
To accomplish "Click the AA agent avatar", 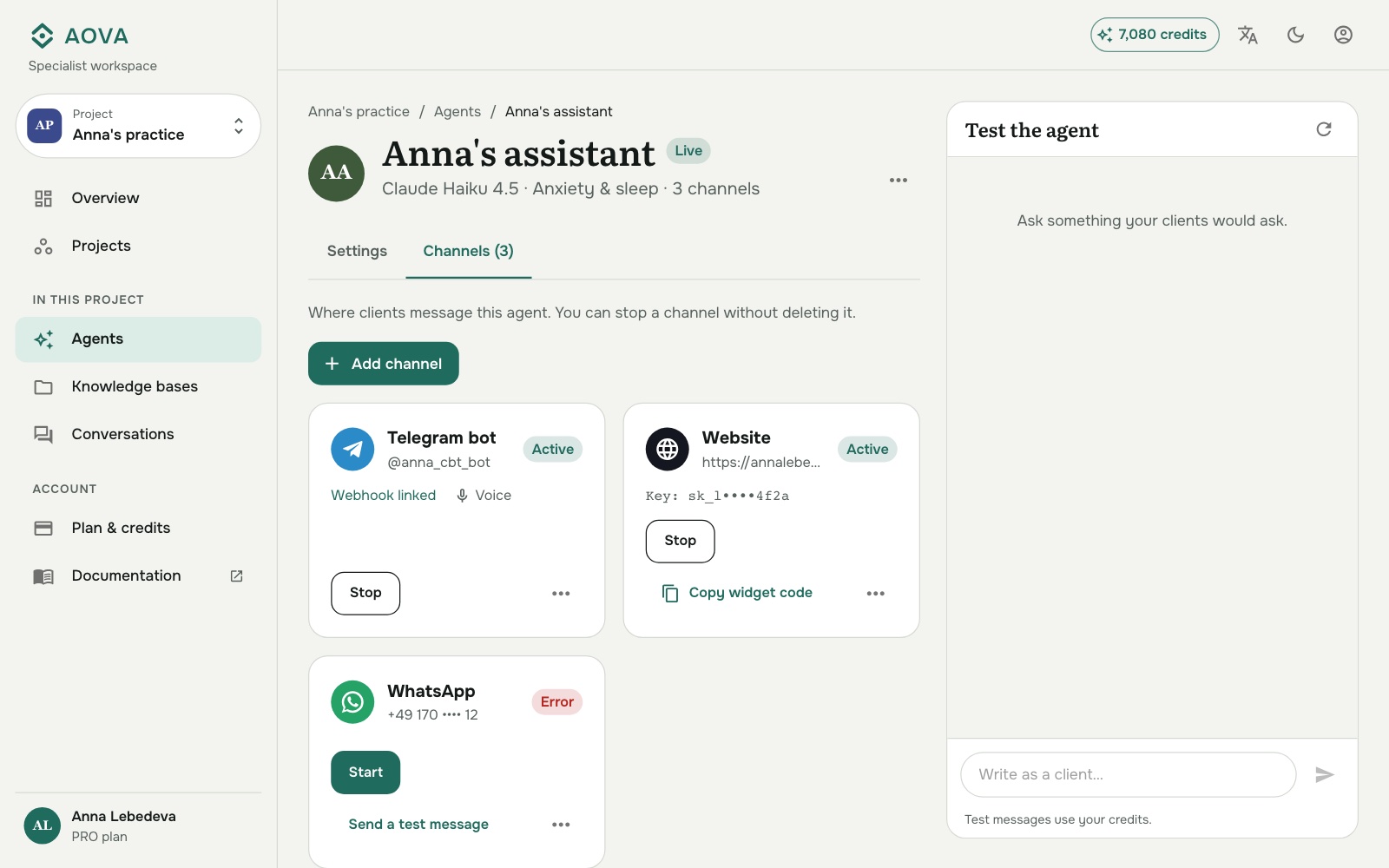I will click(x=336, y=173).
